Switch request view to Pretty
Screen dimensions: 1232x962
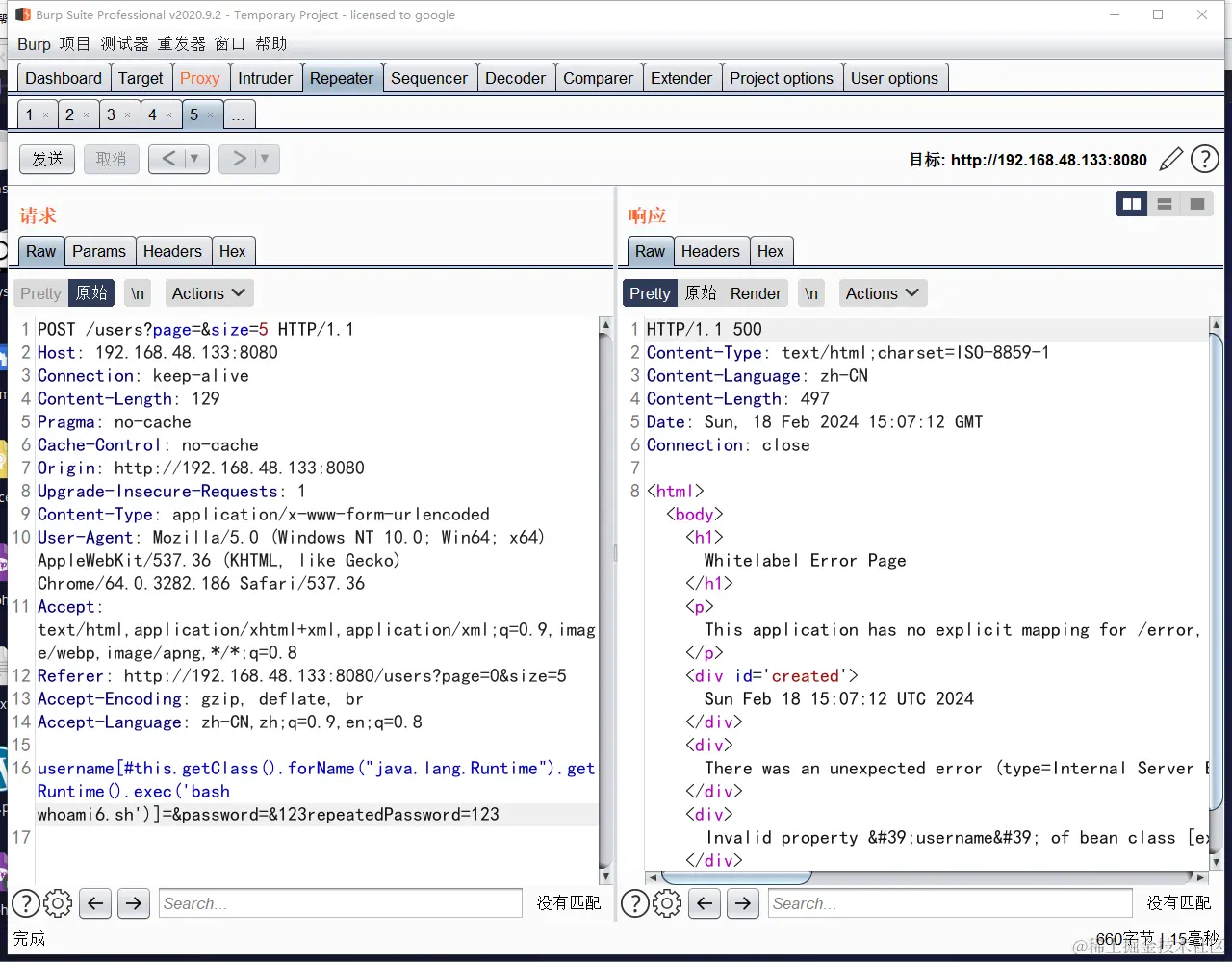pos(40,293)
